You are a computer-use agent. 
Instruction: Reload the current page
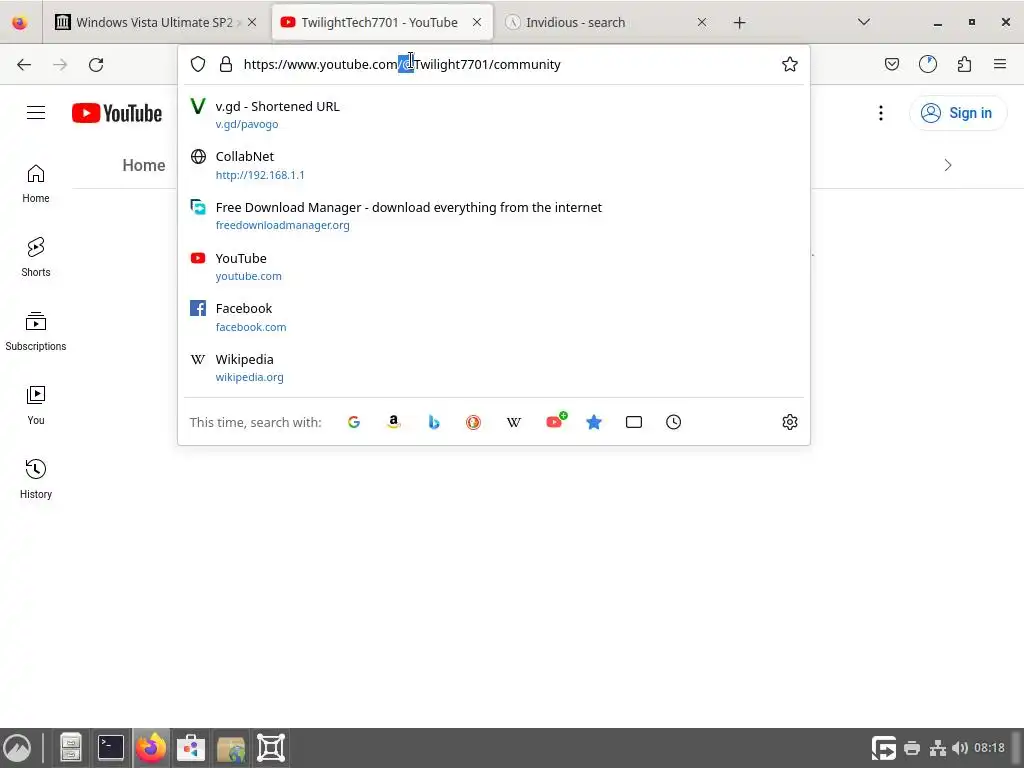pyautogui.click(x=96, y=64)
